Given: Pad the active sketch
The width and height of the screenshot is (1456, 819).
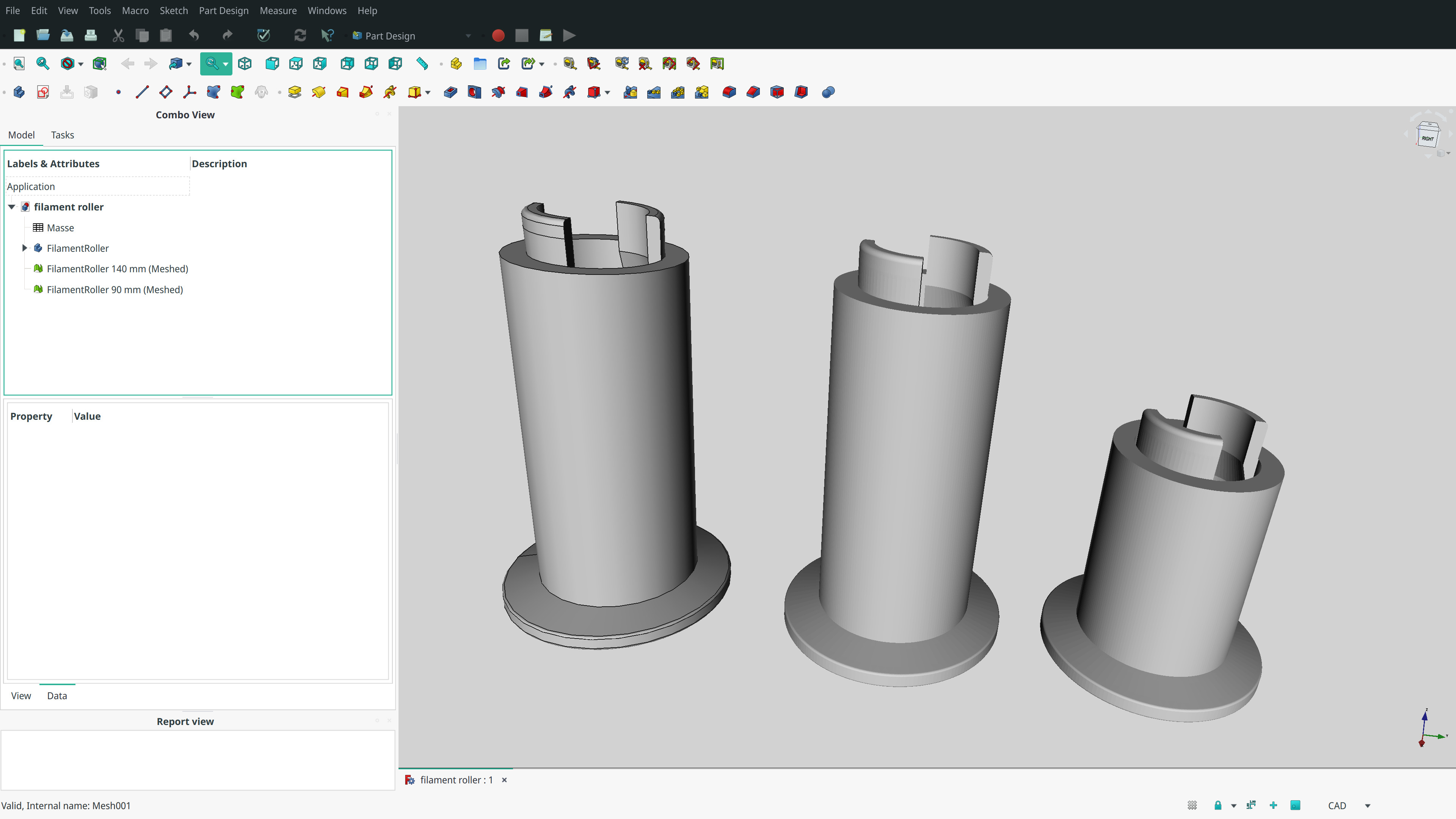Looking at the screenshot, I should tap(295, 92).
